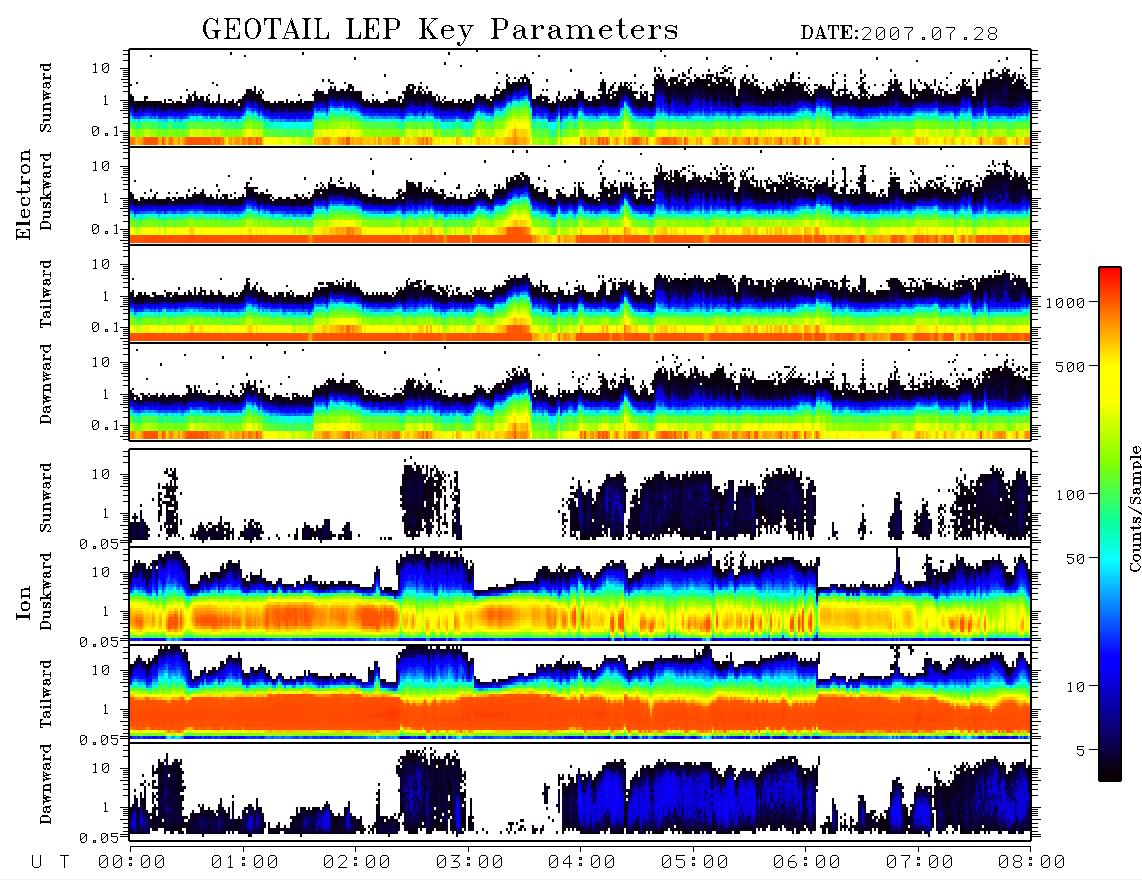Select the Ion Dawnward panel label
The height and width of the screenshot is (880, 1142).
(x=46, y=784)
